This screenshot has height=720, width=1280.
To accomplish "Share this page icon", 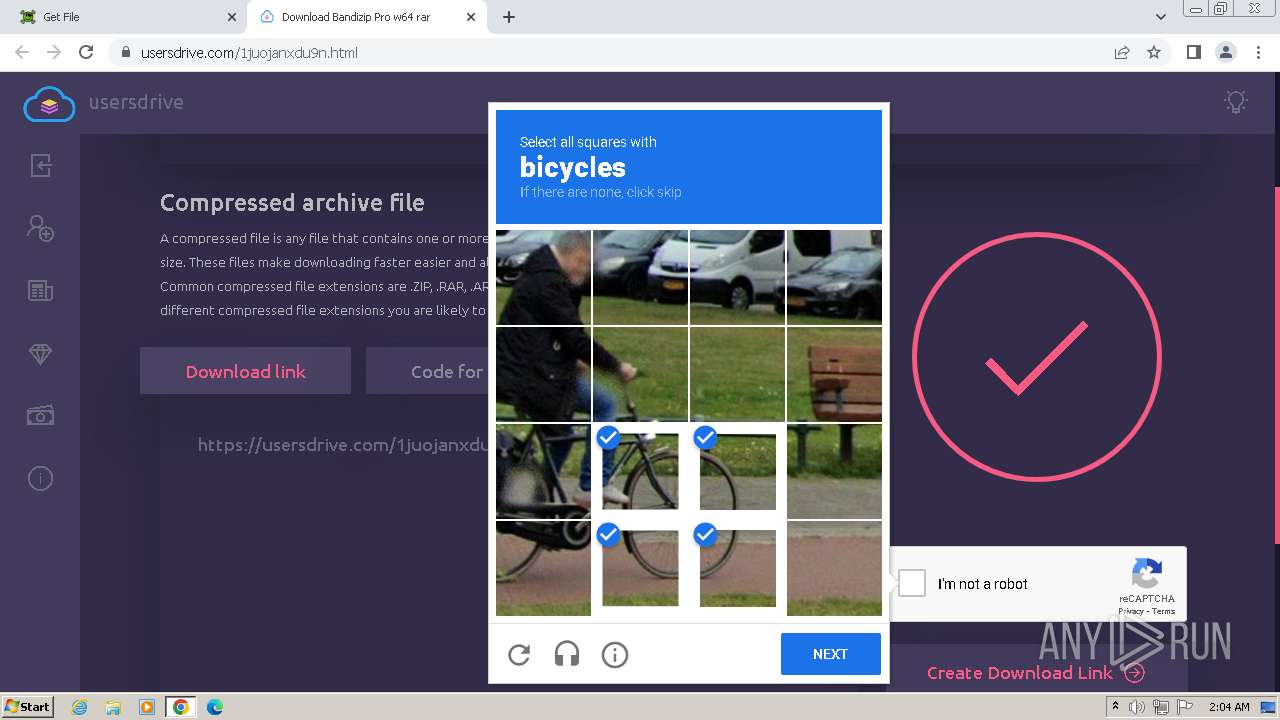I will click(1122, 52).
